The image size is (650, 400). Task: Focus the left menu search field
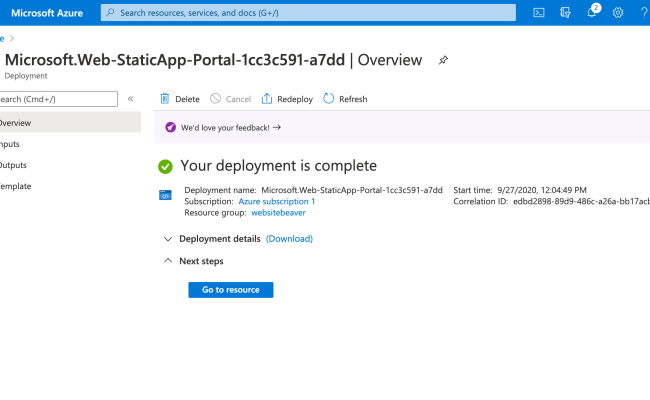coord(58,99)
